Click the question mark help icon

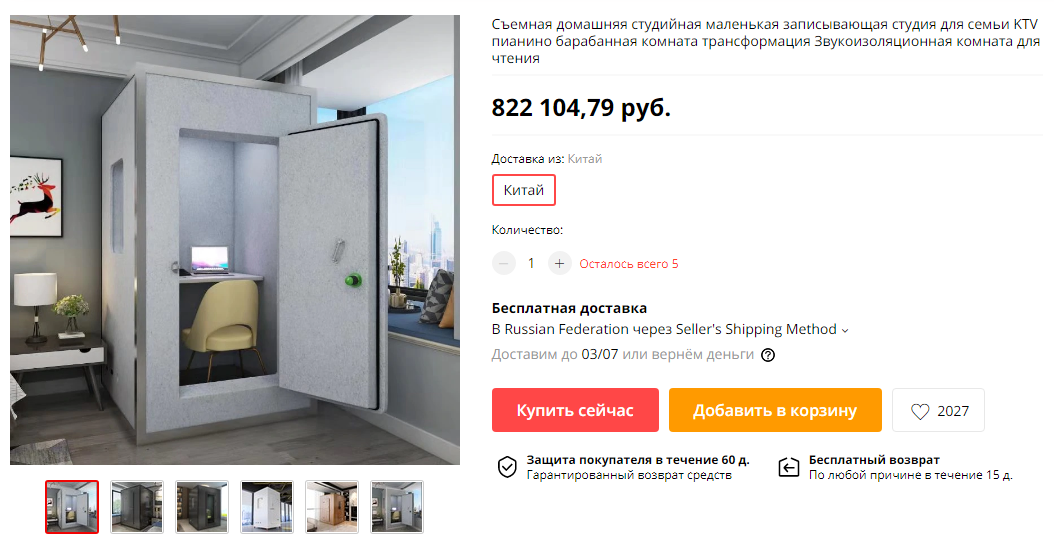click(768, 355)
